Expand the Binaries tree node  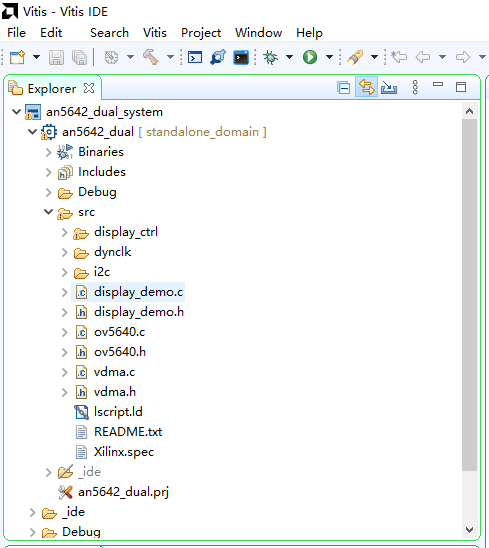[x=49, y=152]
